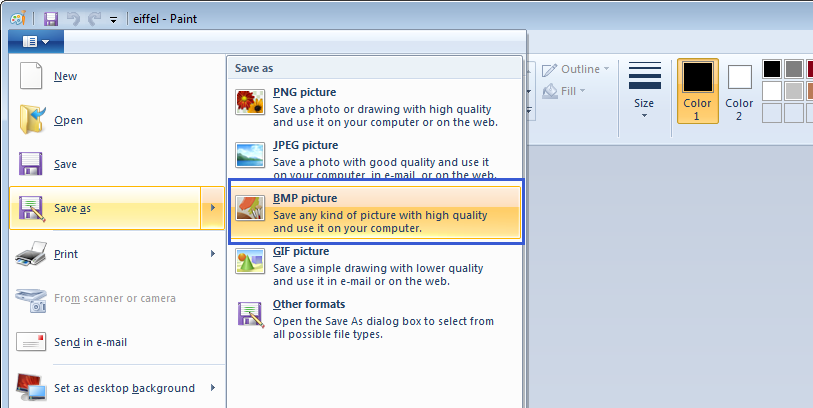Click the JPEG landscape thumbnail icon
The height and width of the screenshot is (408, 813).
click(250, 155)
